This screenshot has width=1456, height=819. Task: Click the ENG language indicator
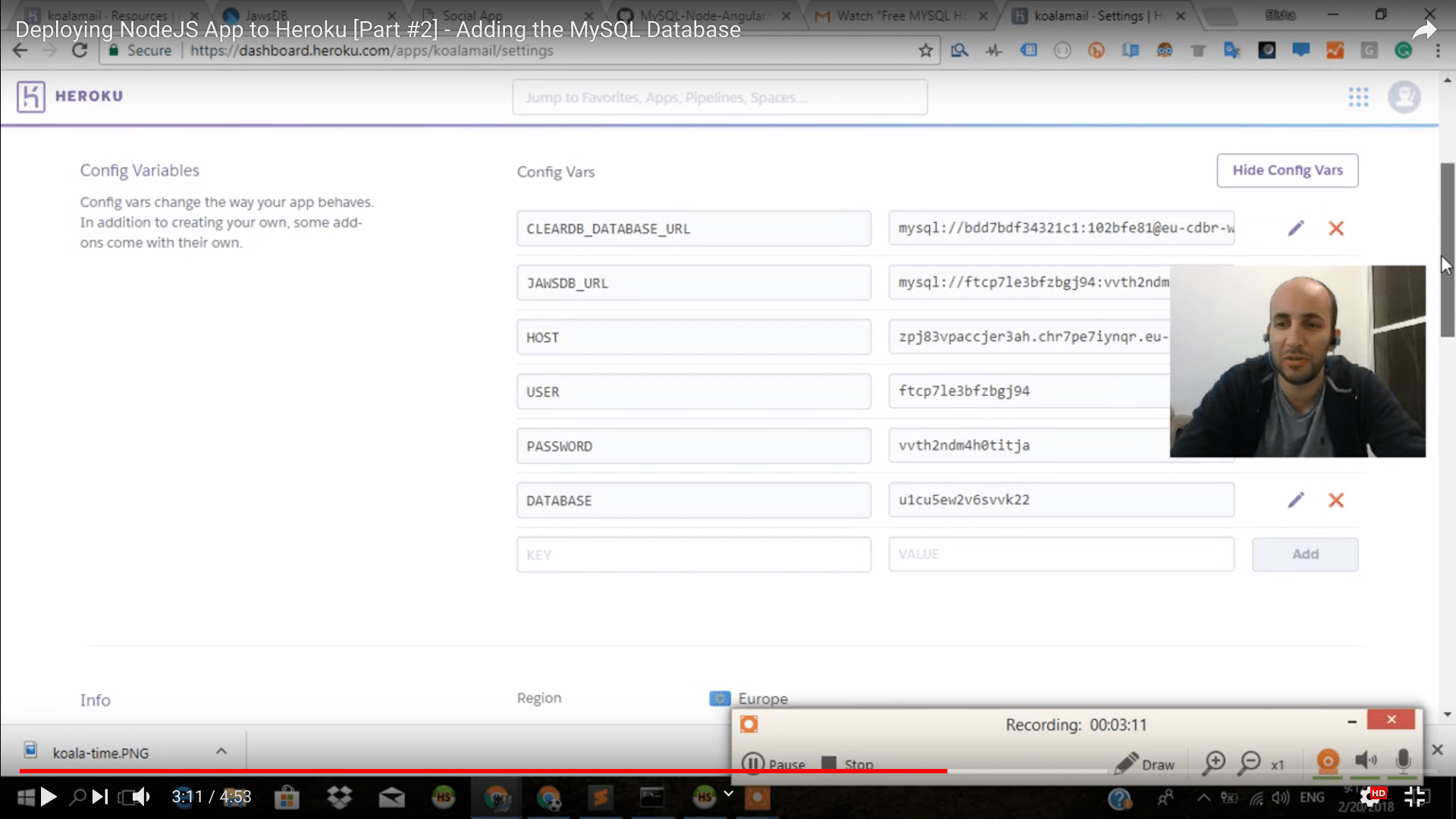pos(1312,797)
